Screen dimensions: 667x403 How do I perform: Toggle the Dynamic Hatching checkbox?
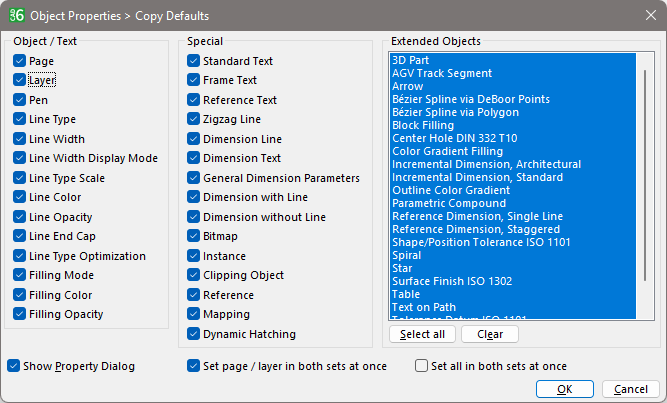(x=194, y=334)
